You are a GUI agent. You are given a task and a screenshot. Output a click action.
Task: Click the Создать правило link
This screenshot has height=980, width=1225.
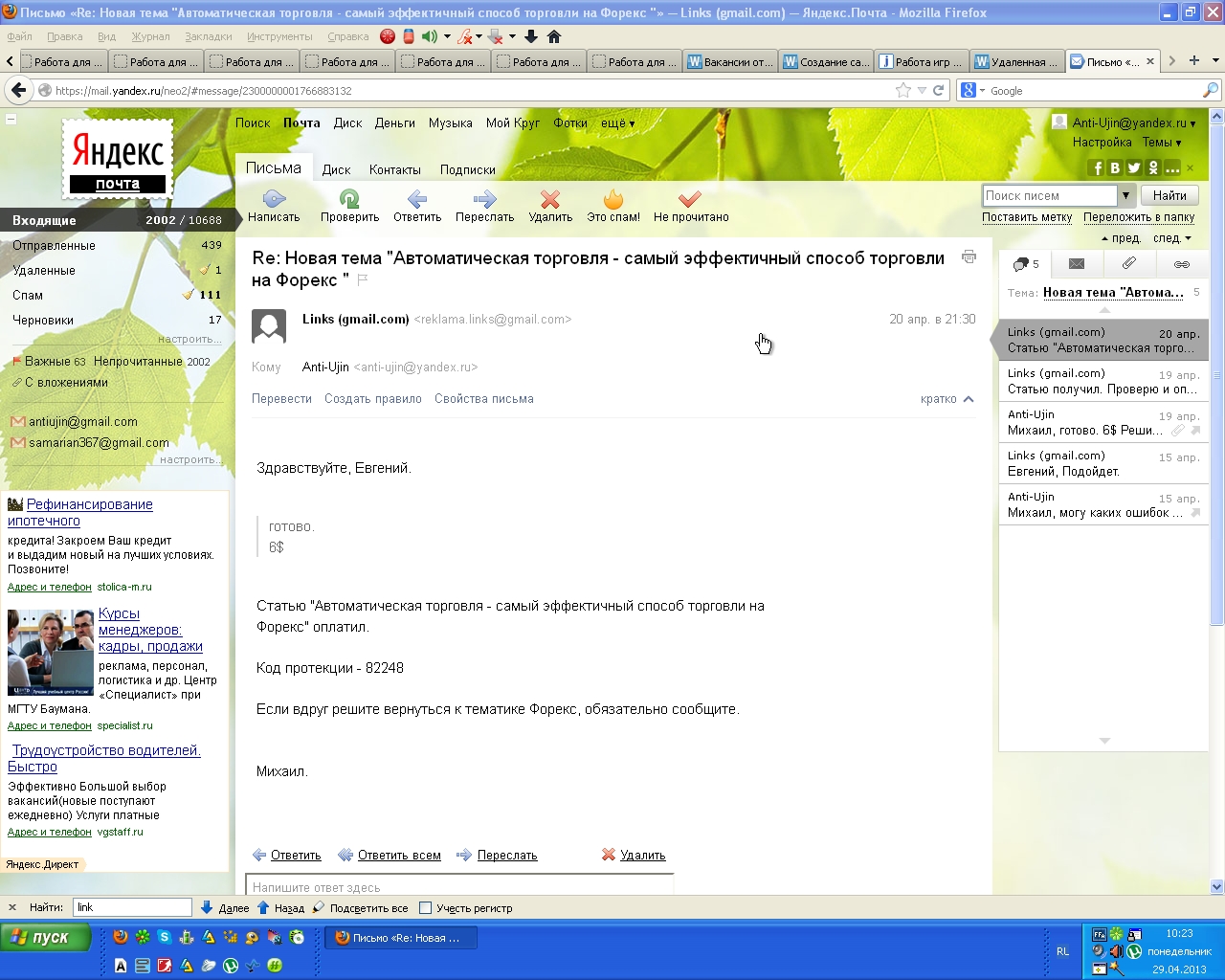point(373,399)
